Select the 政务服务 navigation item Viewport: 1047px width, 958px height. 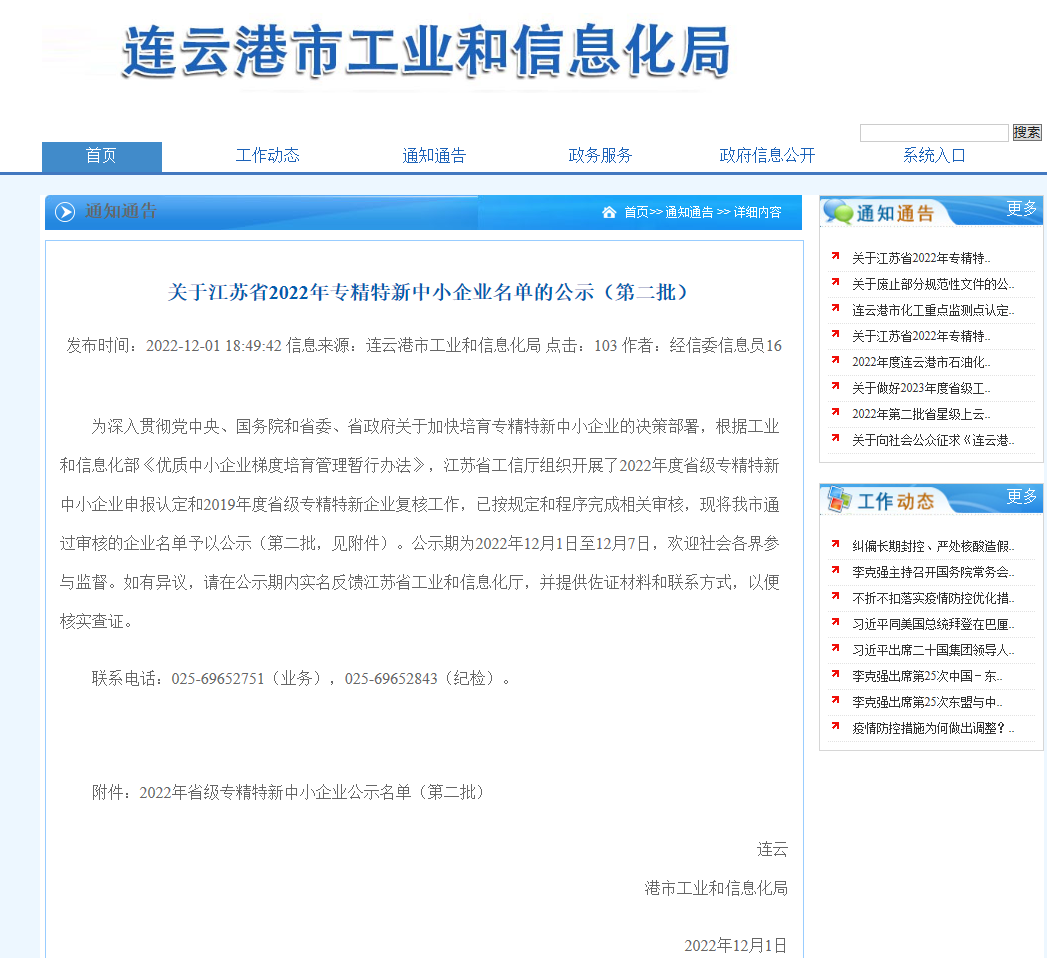point(600,156)
